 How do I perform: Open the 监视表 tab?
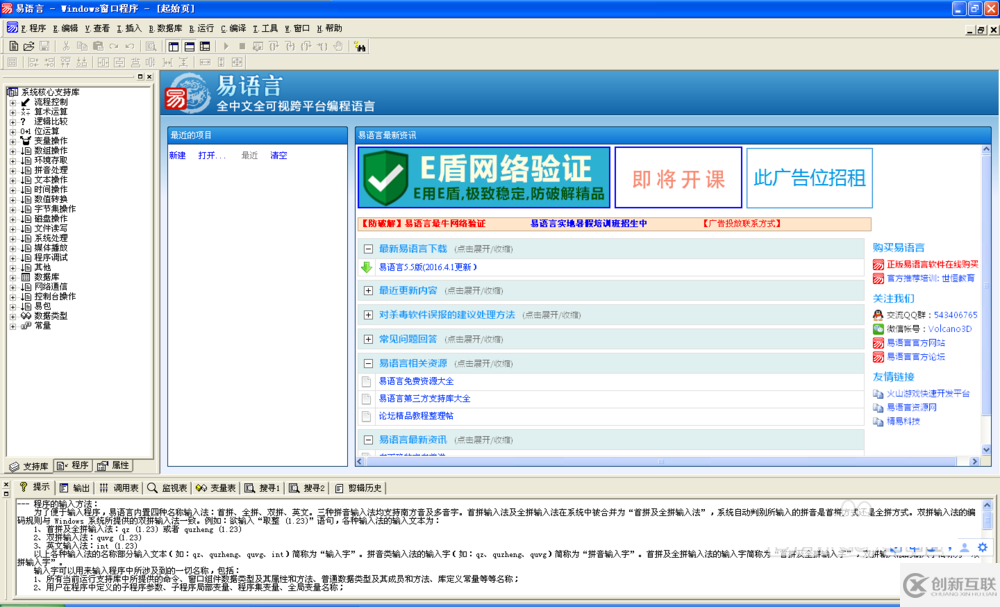167,488
